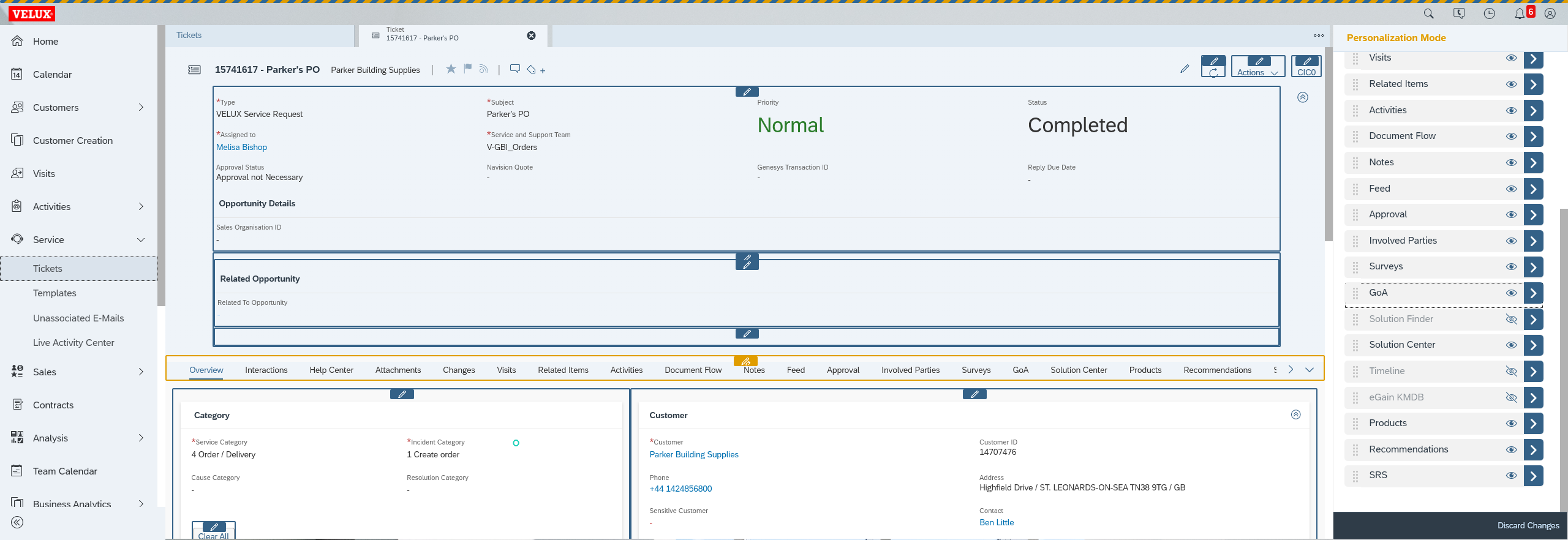1568x540 pixels.
Task: Edit the Customer card pencil handle
Action: pyautogui.click(x=974, y=394)
